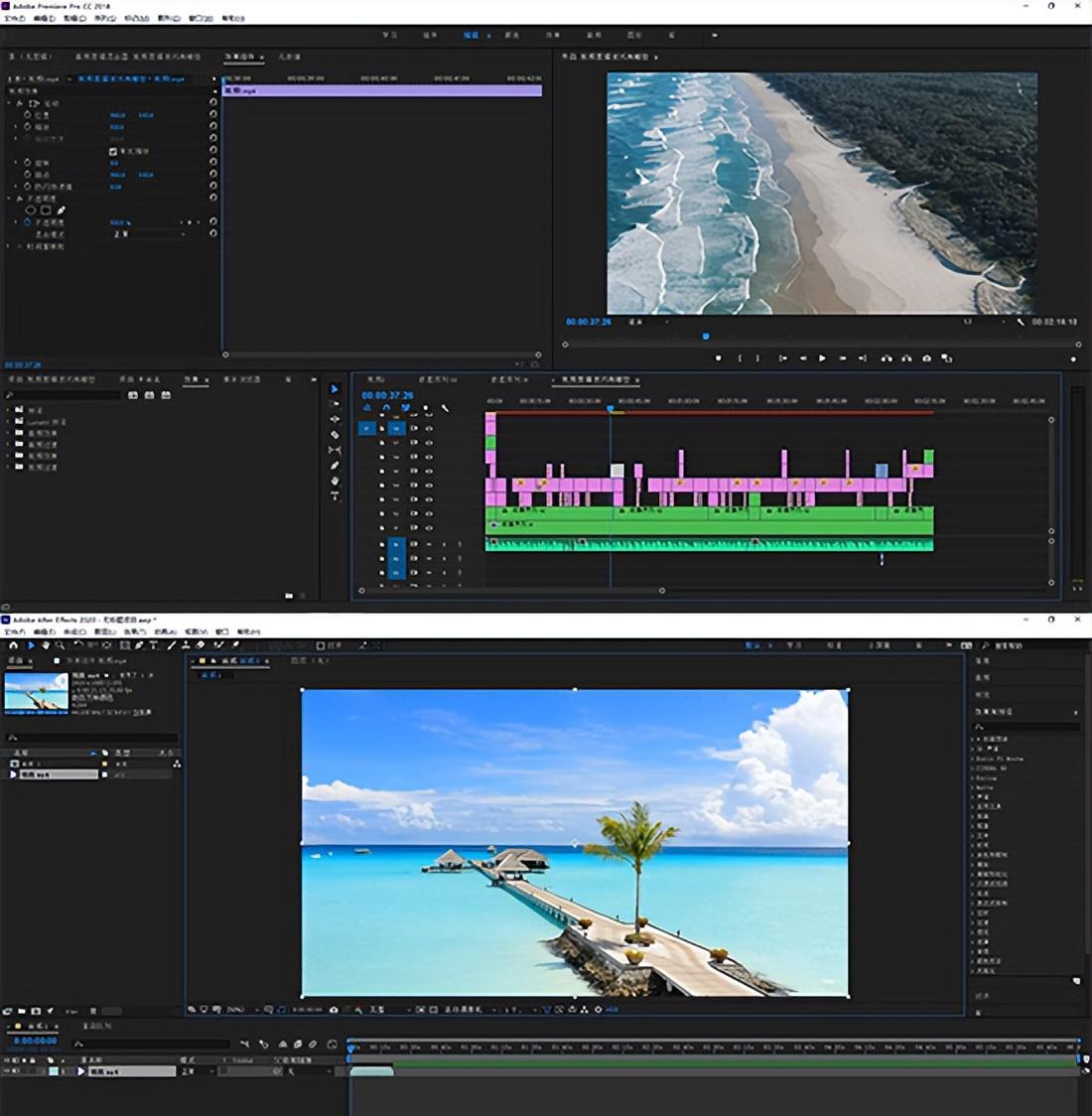Select the After Effects Puppet Pin tool

coord(235,645)
